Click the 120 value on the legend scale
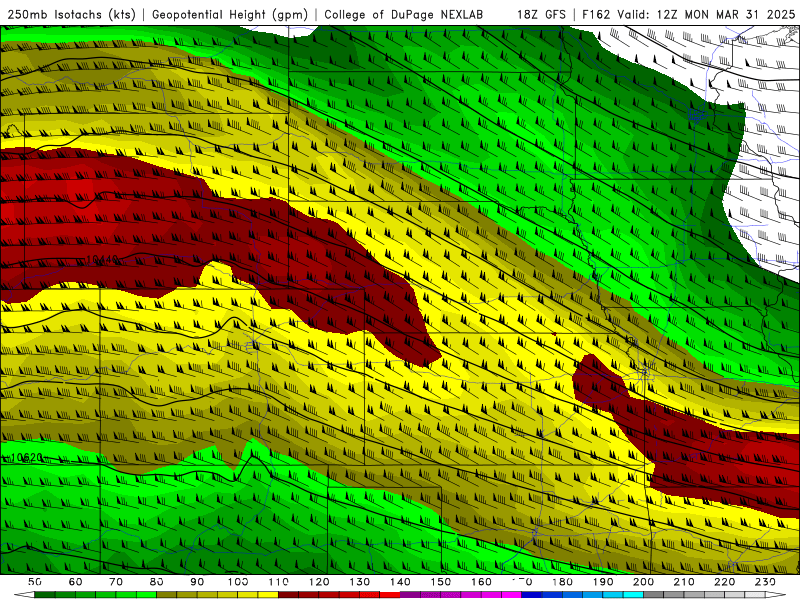The height and width of the screenshot is (600, 800). tap(319, 582)
